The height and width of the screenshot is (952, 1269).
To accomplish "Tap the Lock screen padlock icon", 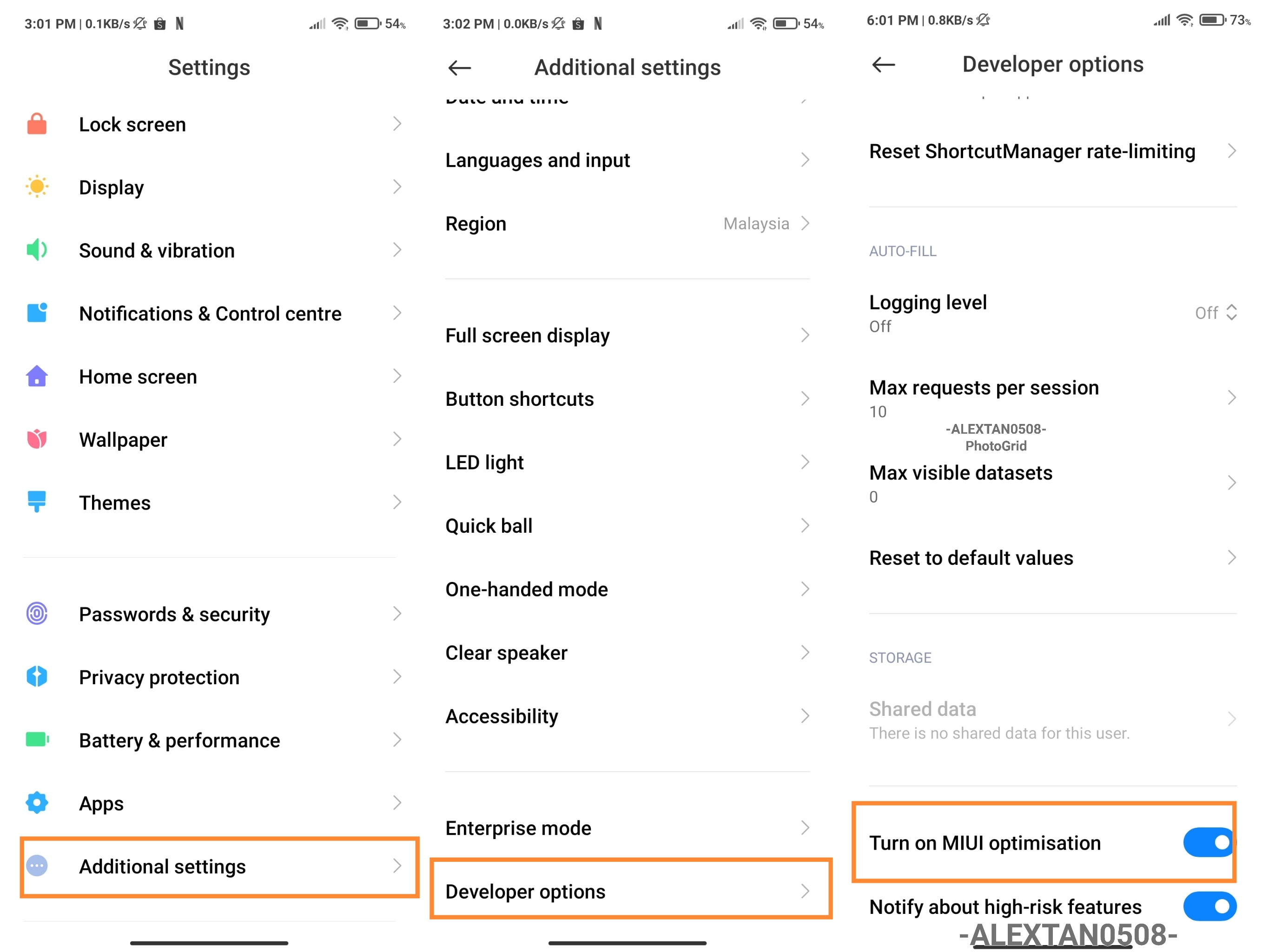I will pos(37,124).
